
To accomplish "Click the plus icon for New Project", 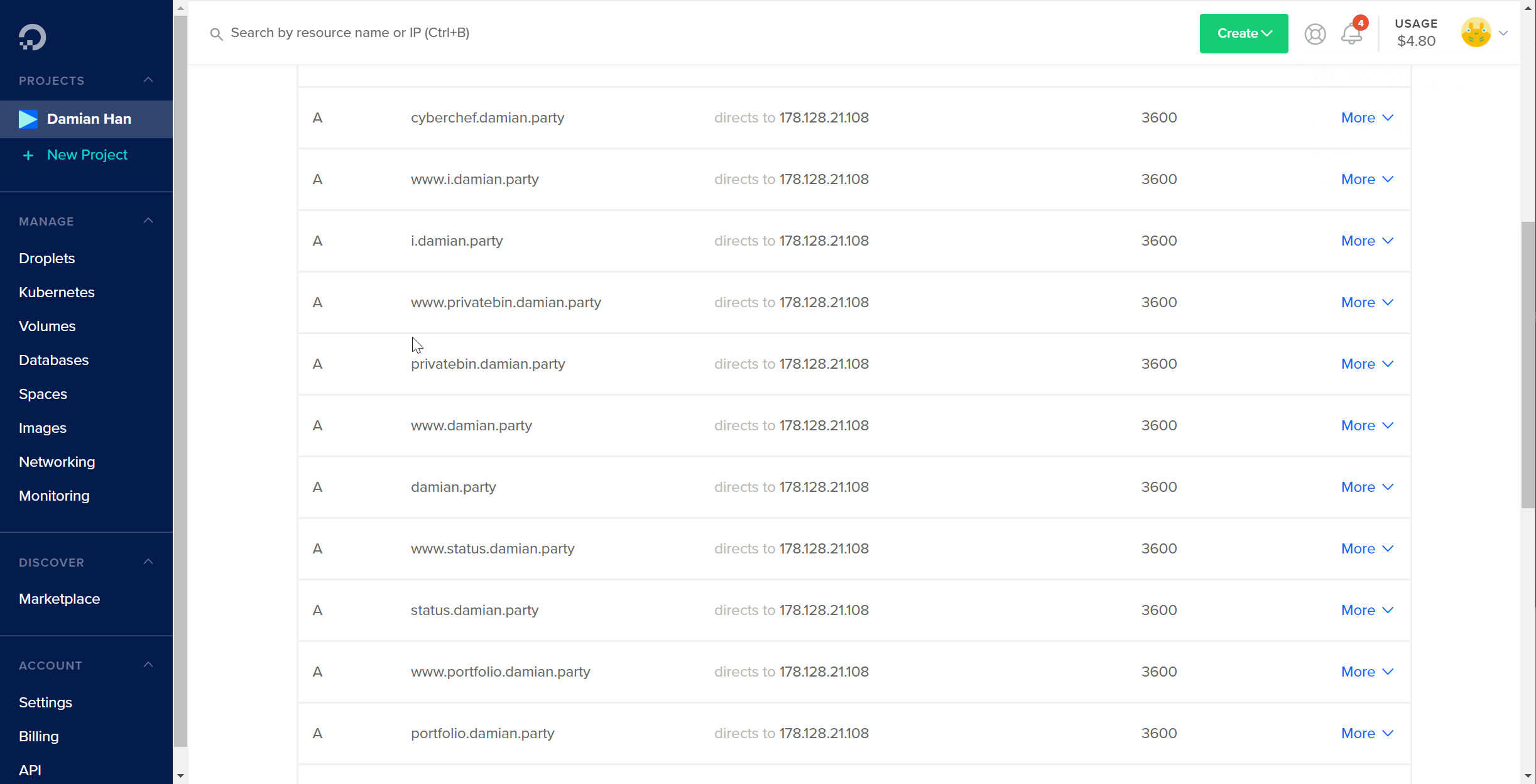I will [28, 155].
